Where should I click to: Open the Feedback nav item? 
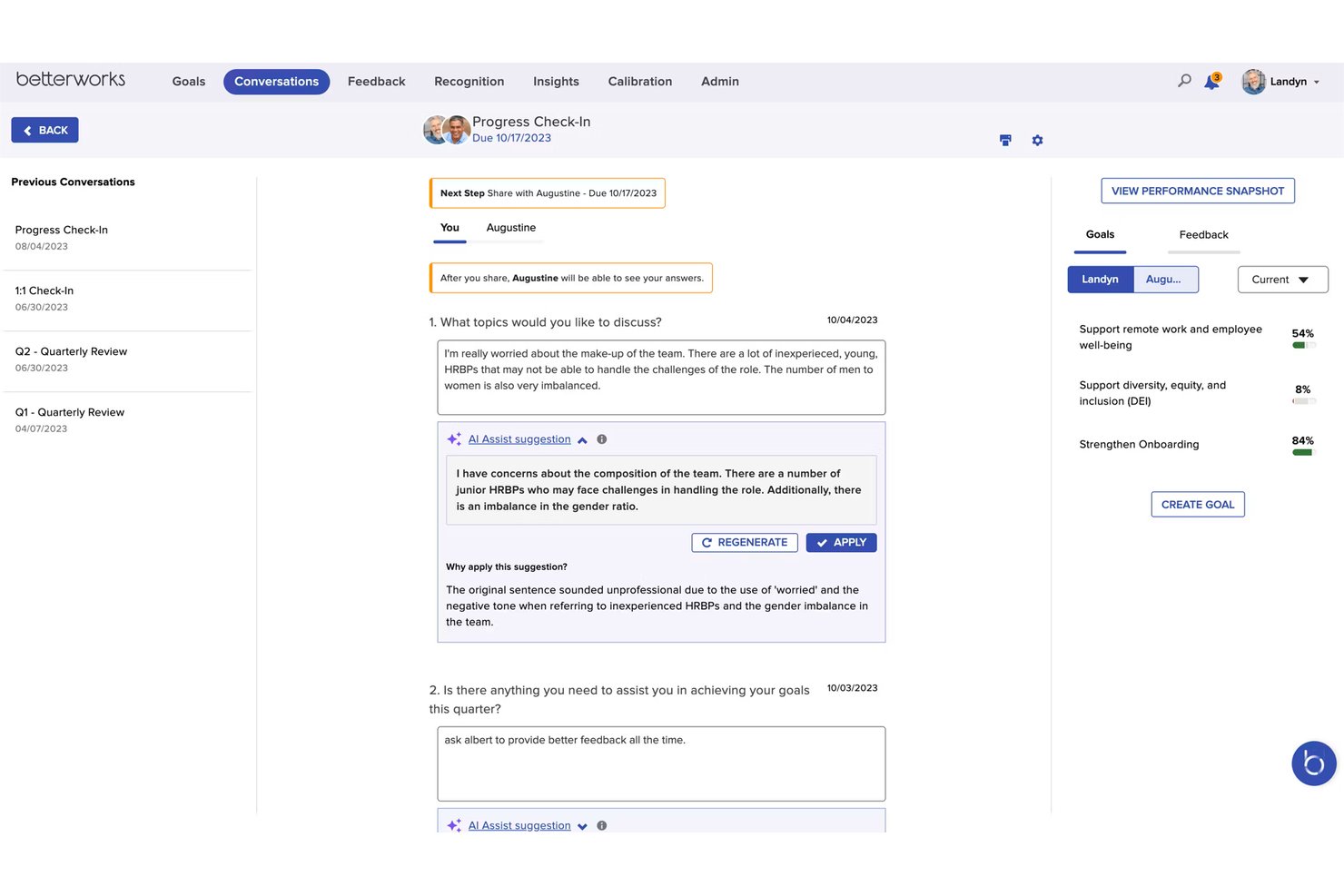click(376, 82)
